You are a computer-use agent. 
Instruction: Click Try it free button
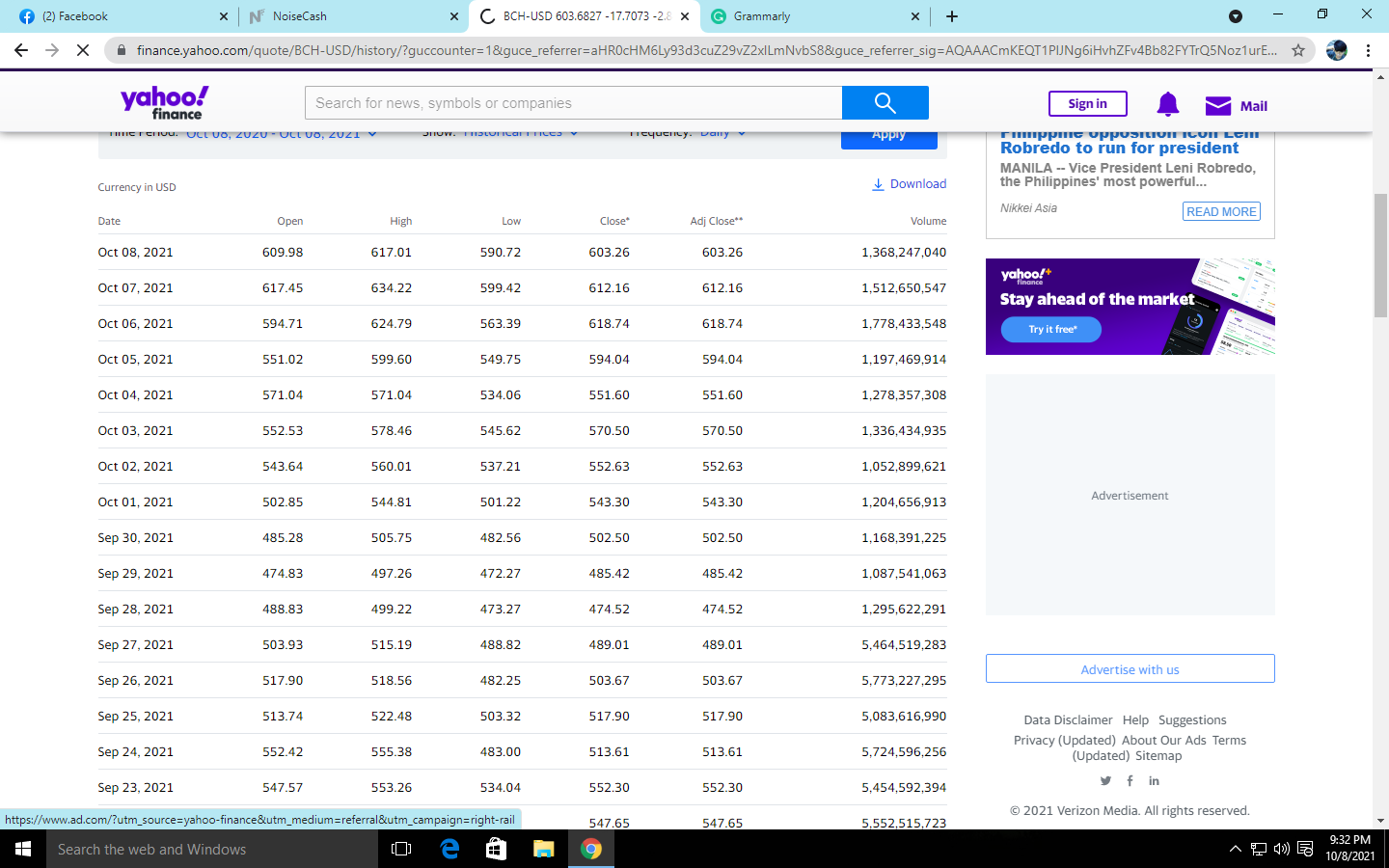(x=1051, y=330)
